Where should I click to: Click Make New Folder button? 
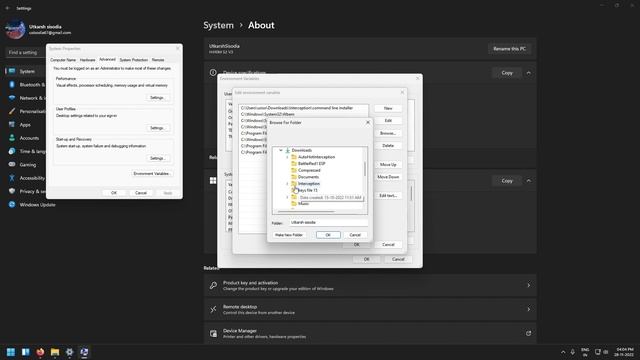click(289, 235)
